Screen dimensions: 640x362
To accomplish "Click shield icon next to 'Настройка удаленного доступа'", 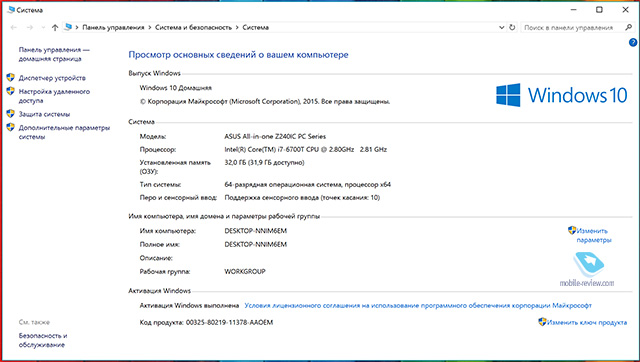I will click(11, 91).
